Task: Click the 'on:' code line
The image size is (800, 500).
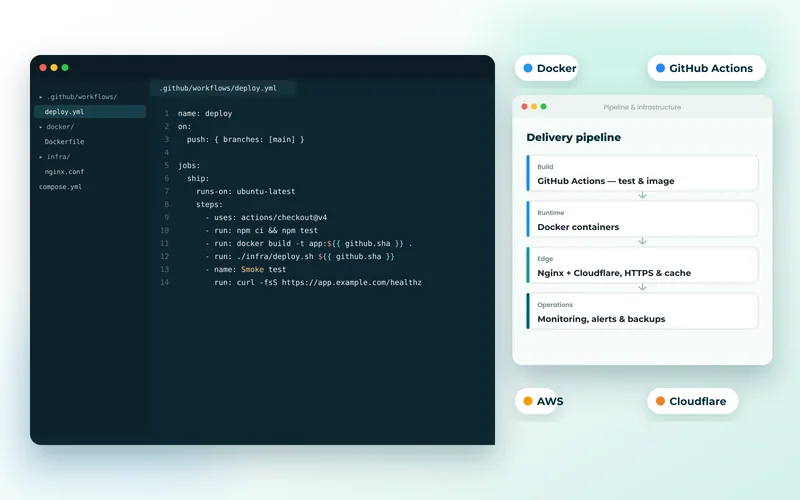Action: [x=185, y=127]
